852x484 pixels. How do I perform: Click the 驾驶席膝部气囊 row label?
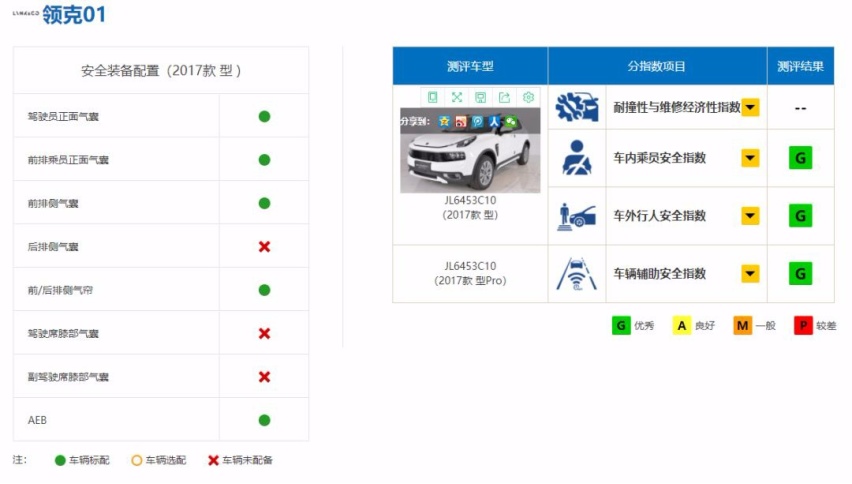click(63, 334)
